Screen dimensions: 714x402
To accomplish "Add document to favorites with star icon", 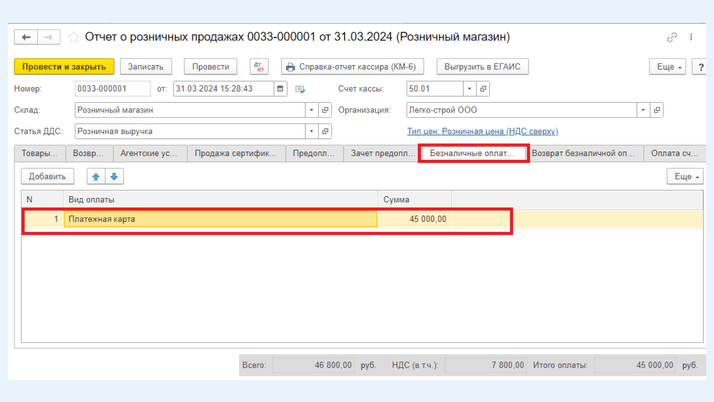I will (73, 37).
